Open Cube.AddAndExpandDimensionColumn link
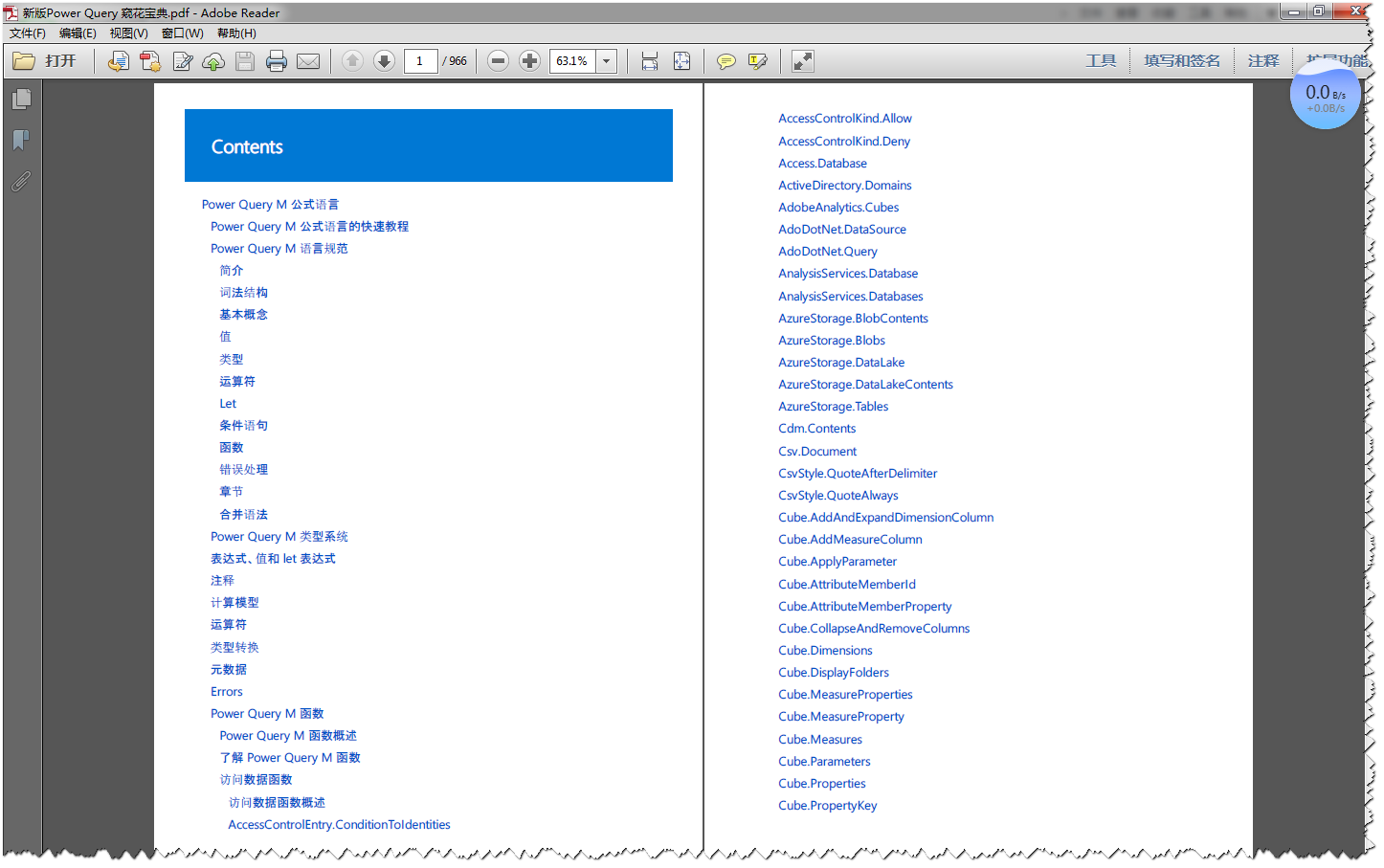Screen dimensions: 1384x868 pyautogui.click(x=885, y=518)
